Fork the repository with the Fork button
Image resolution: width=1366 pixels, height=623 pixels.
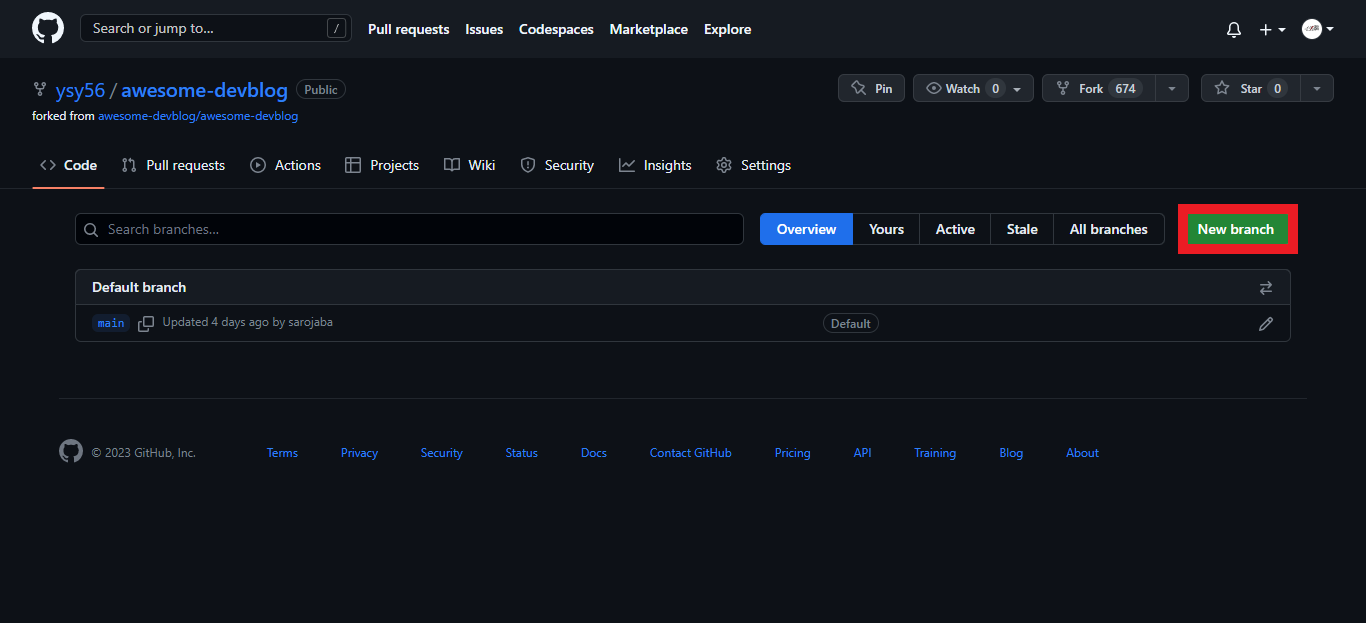click(x=1098, y=88)
